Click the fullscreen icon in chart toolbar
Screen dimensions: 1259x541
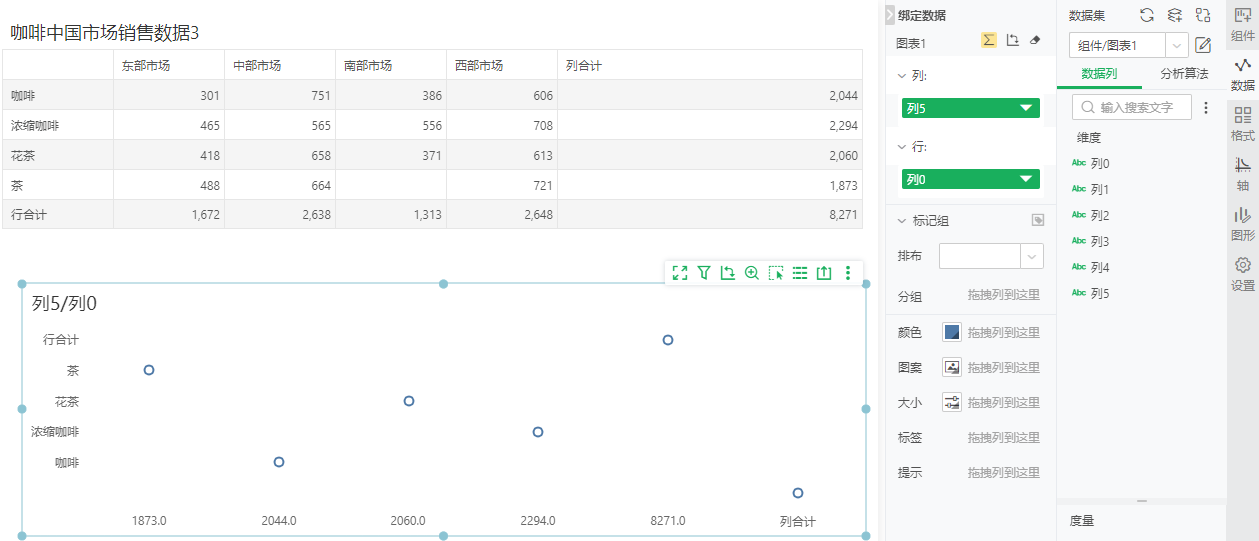(680, 272)
